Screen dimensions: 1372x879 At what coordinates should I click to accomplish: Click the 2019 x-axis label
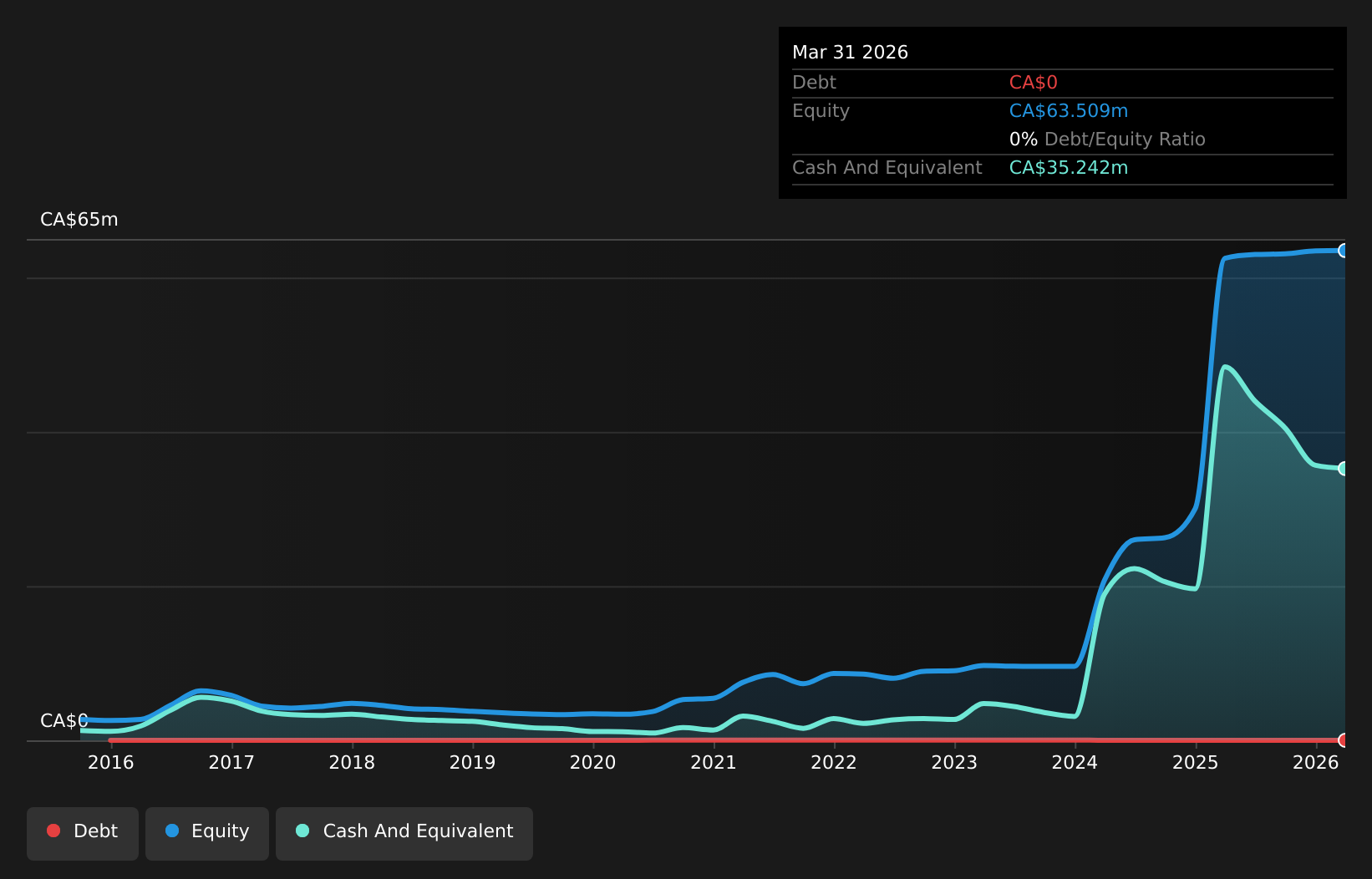(x=473, y=763)
